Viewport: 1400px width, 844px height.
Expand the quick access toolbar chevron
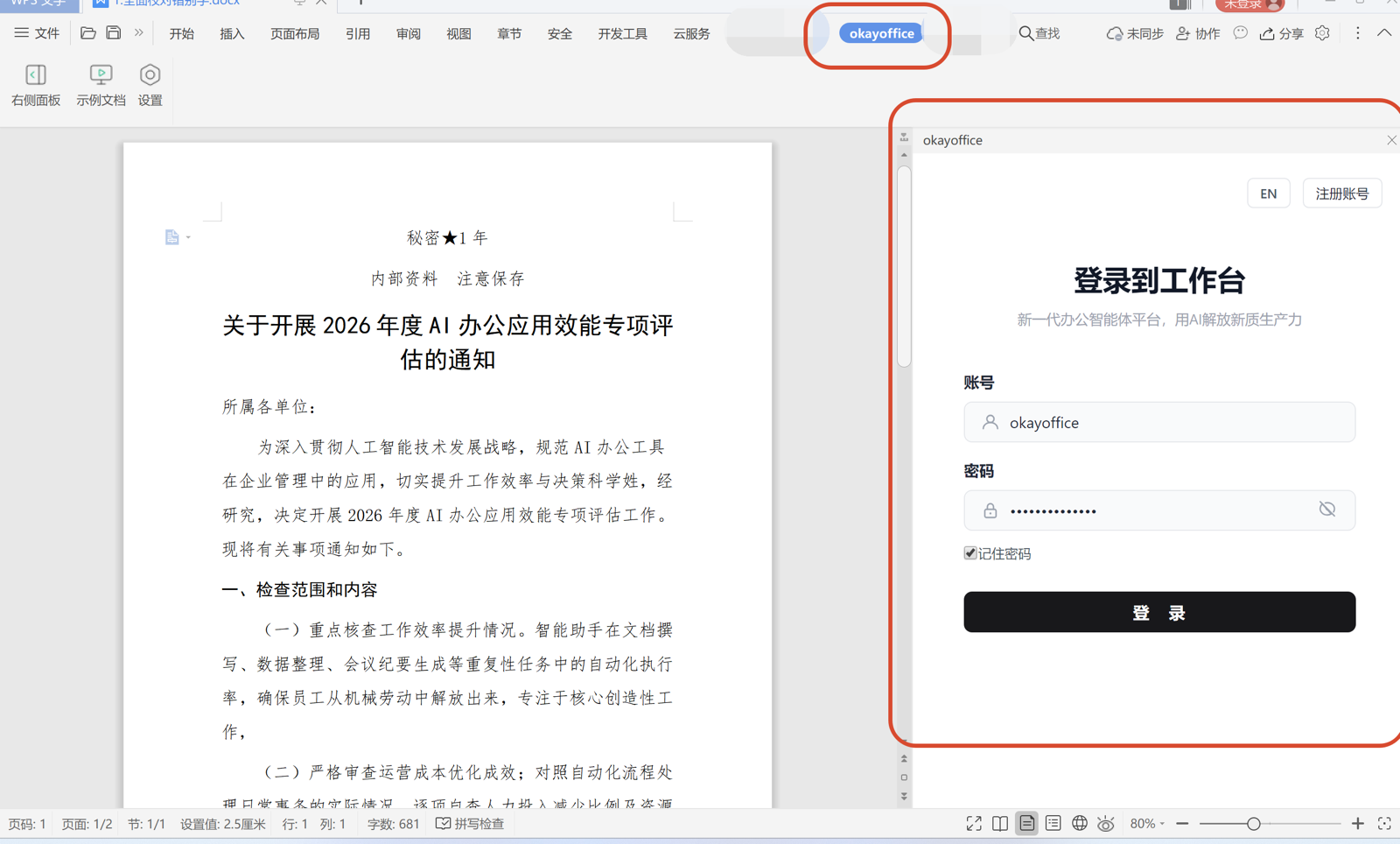[x=138, y=33]
